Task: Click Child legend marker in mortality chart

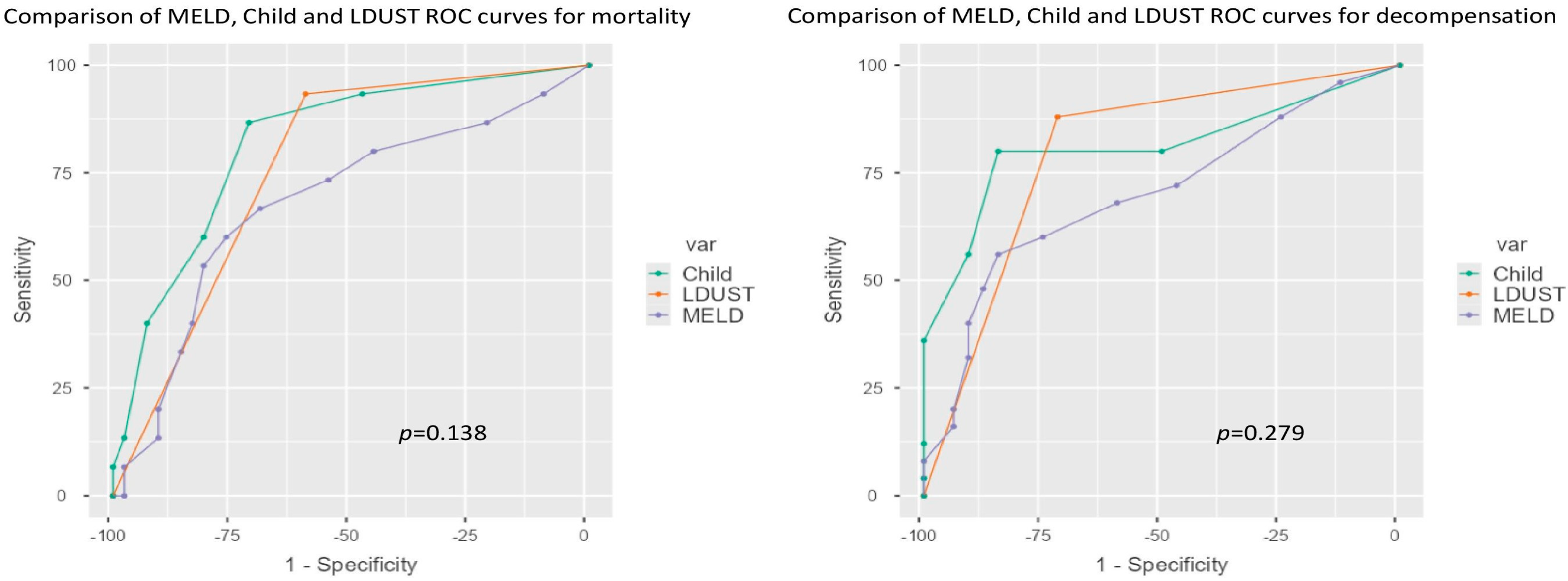Action: point(659,274)
